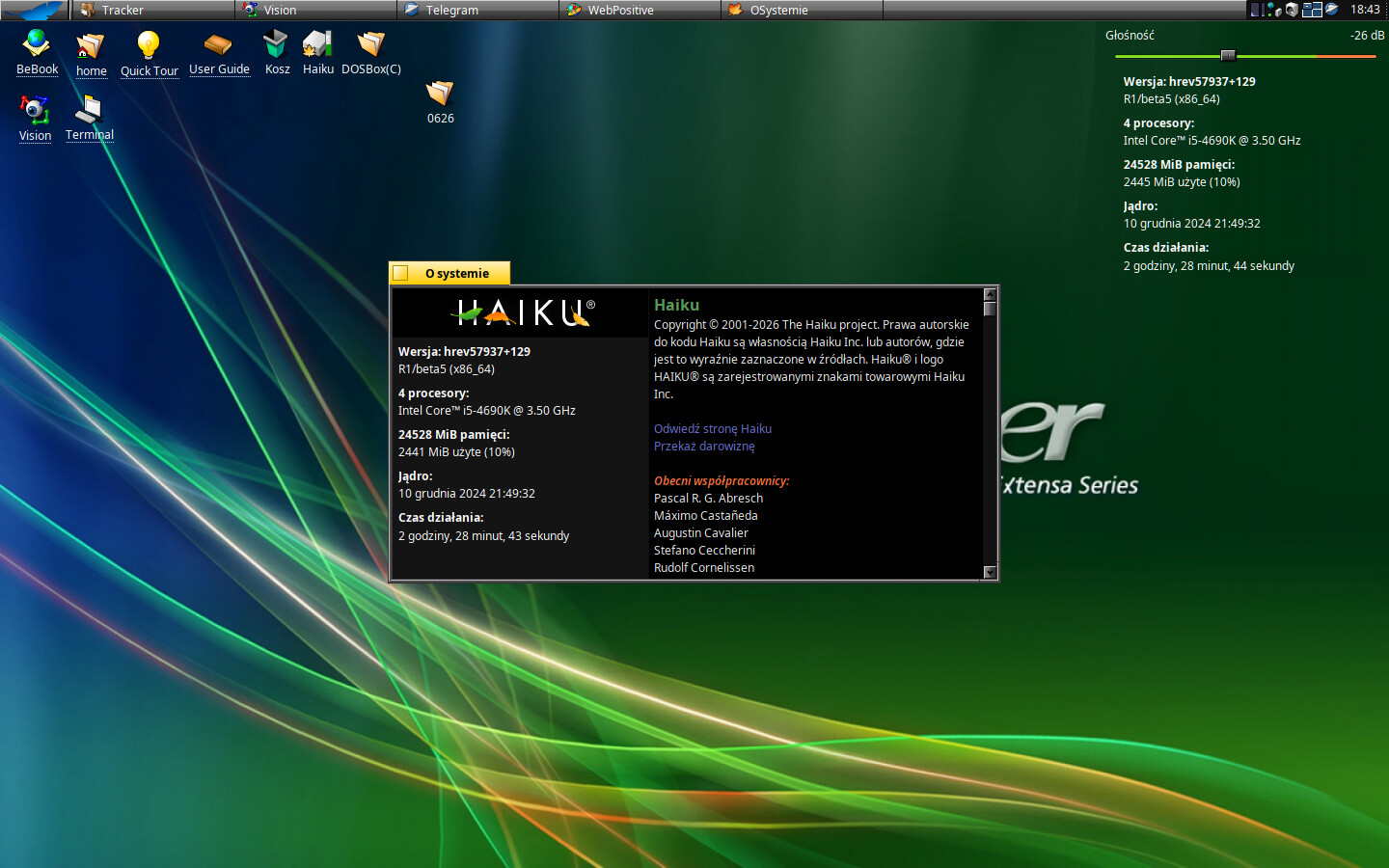This screenshot has height=868, width=1389.
Task: Select the DOSBox(C) folder icon
Action: [x=370, y=44]
